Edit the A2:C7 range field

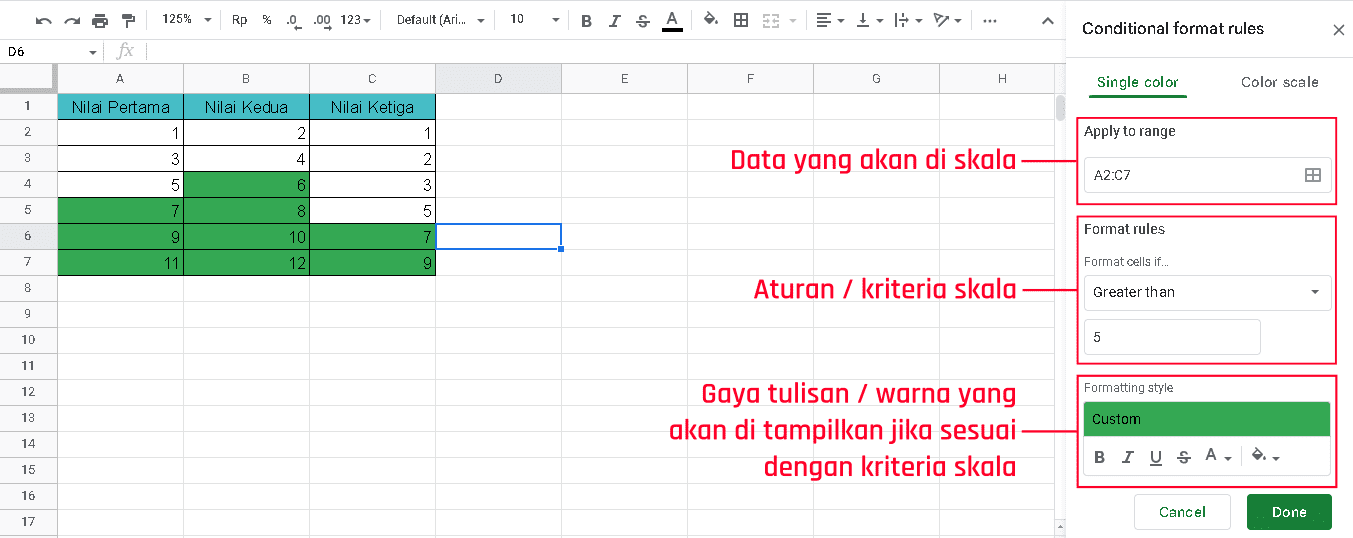pos(1192,175)
